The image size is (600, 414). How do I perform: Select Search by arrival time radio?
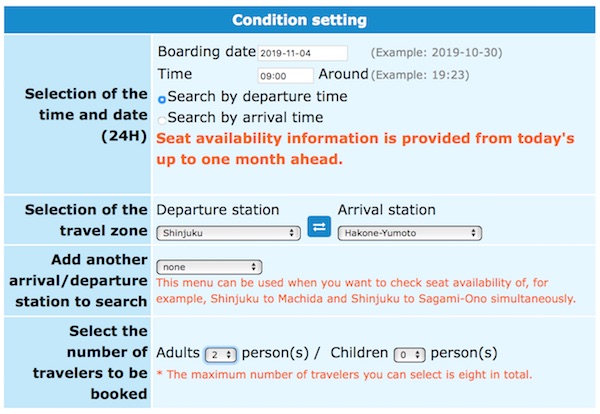(163, 120)
